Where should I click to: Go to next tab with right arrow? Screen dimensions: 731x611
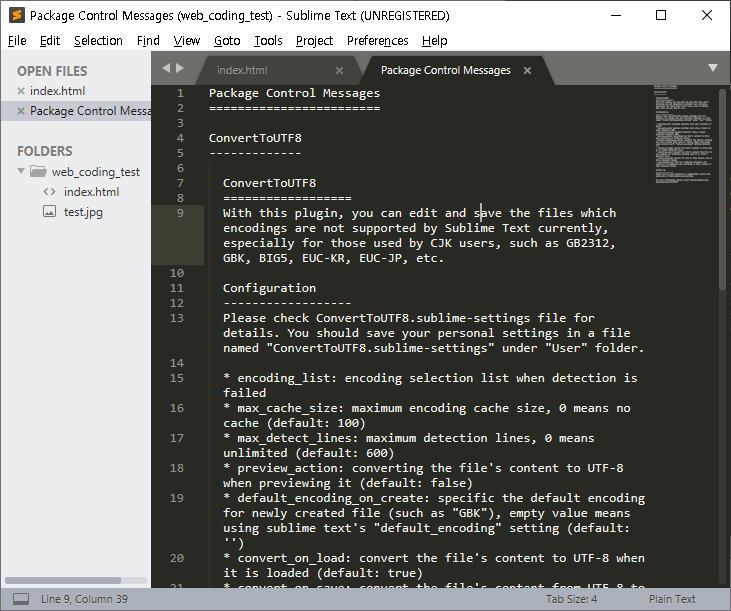180,68
